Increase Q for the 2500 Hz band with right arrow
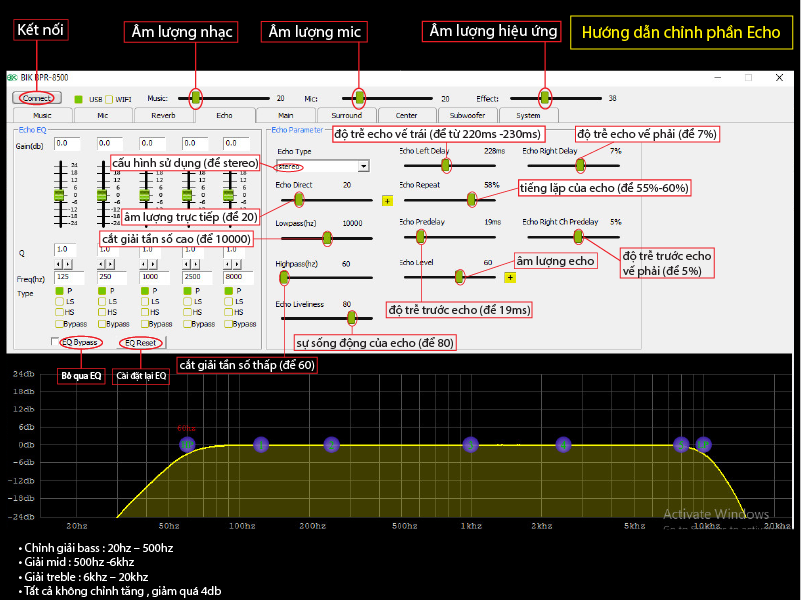The width and height of the screenshot is (801, 600). click(x=195, y=264)
